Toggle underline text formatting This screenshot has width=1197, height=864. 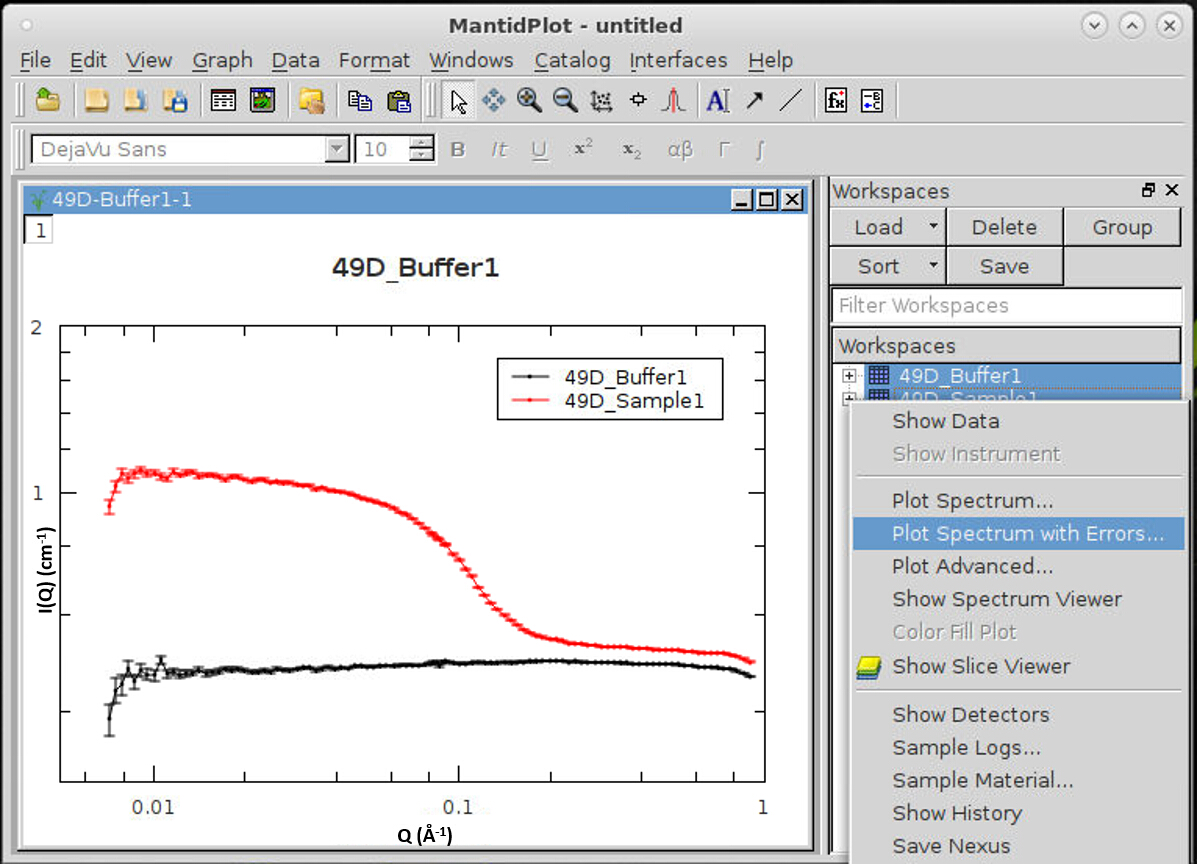pyautogui.click(x=540, y=150)
